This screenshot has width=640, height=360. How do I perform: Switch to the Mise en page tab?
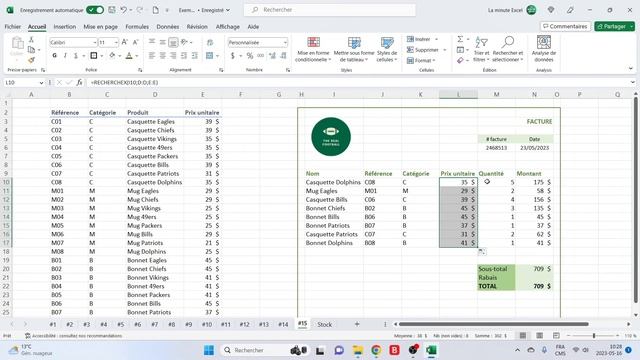click(100, 27)
